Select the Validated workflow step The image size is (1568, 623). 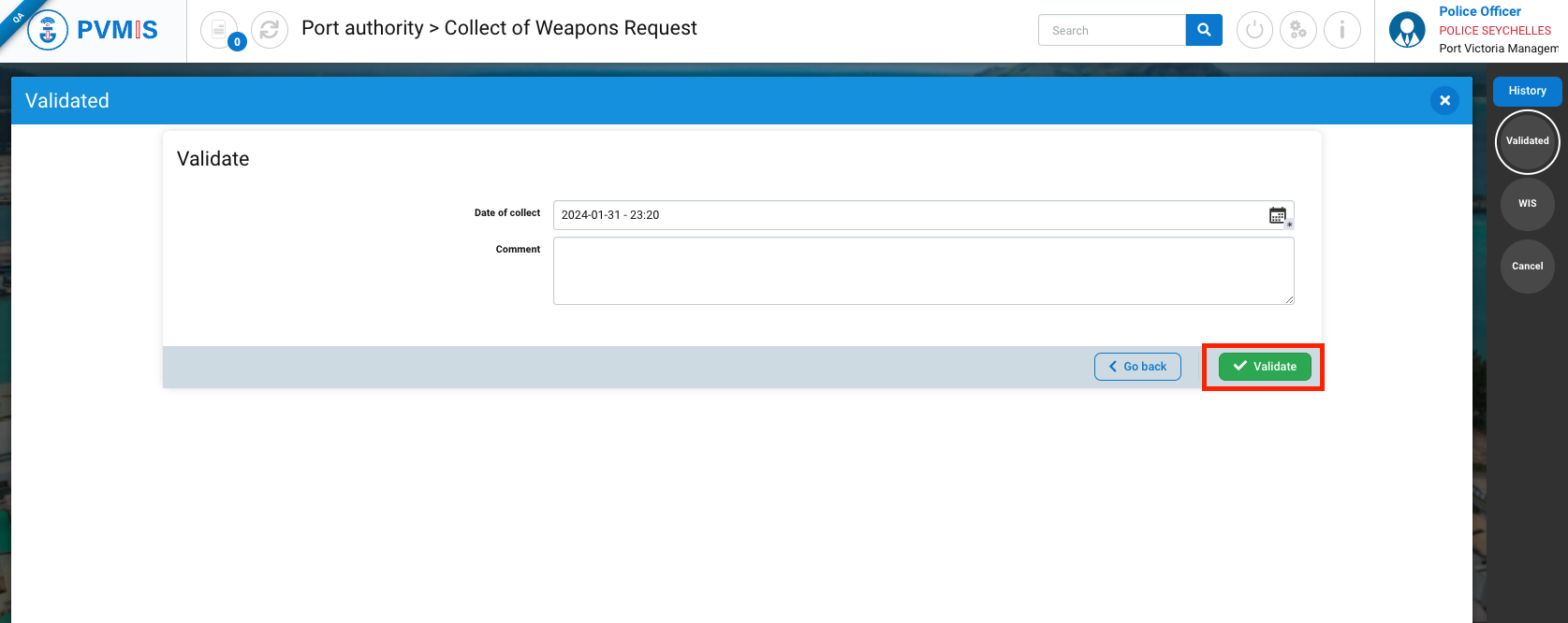[1527, 141]
